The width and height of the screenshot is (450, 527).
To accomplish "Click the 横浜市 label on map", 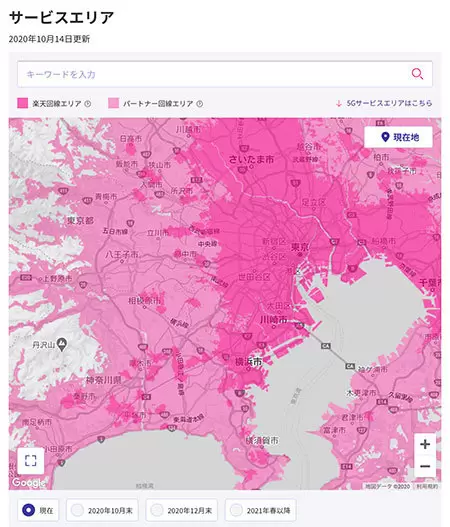I will (248, 362).
